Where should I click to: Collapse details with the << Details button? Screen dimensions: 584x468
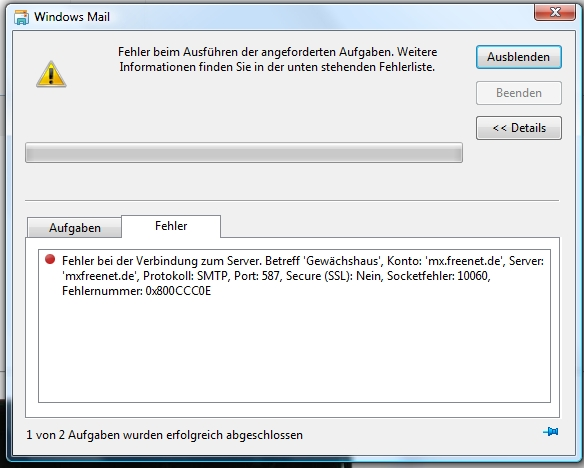click(518, 128)
